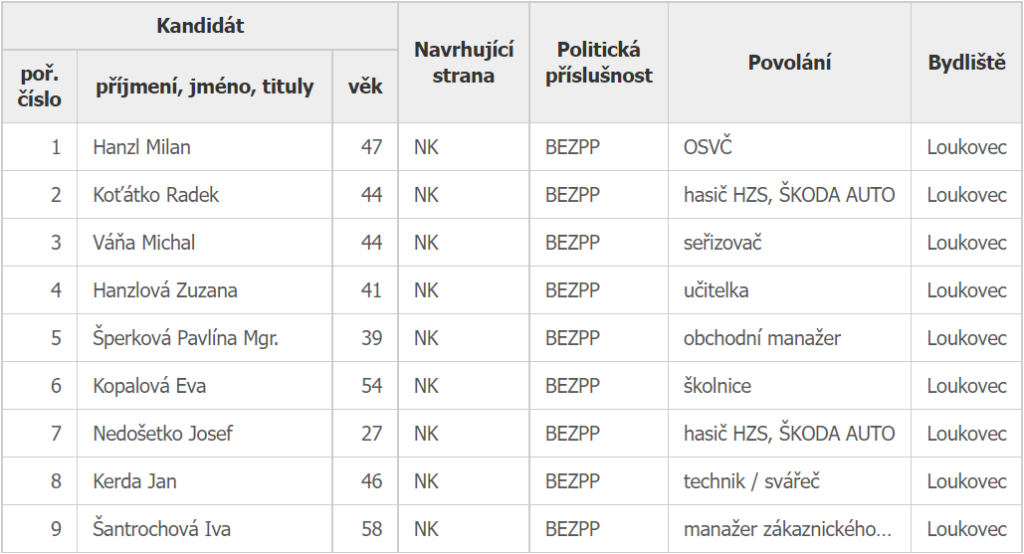Click the Politická příslušnost column header

coord(599,63)
